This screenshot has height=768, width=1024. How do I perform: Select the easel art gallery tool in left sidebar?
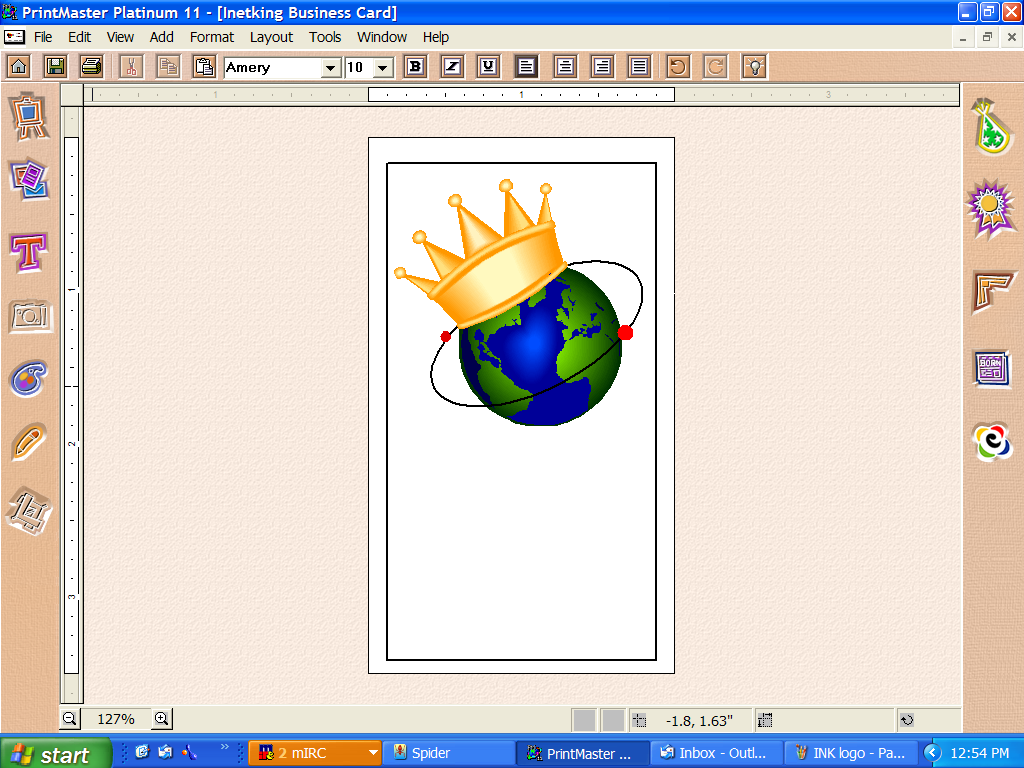click(x=29, y=116)
